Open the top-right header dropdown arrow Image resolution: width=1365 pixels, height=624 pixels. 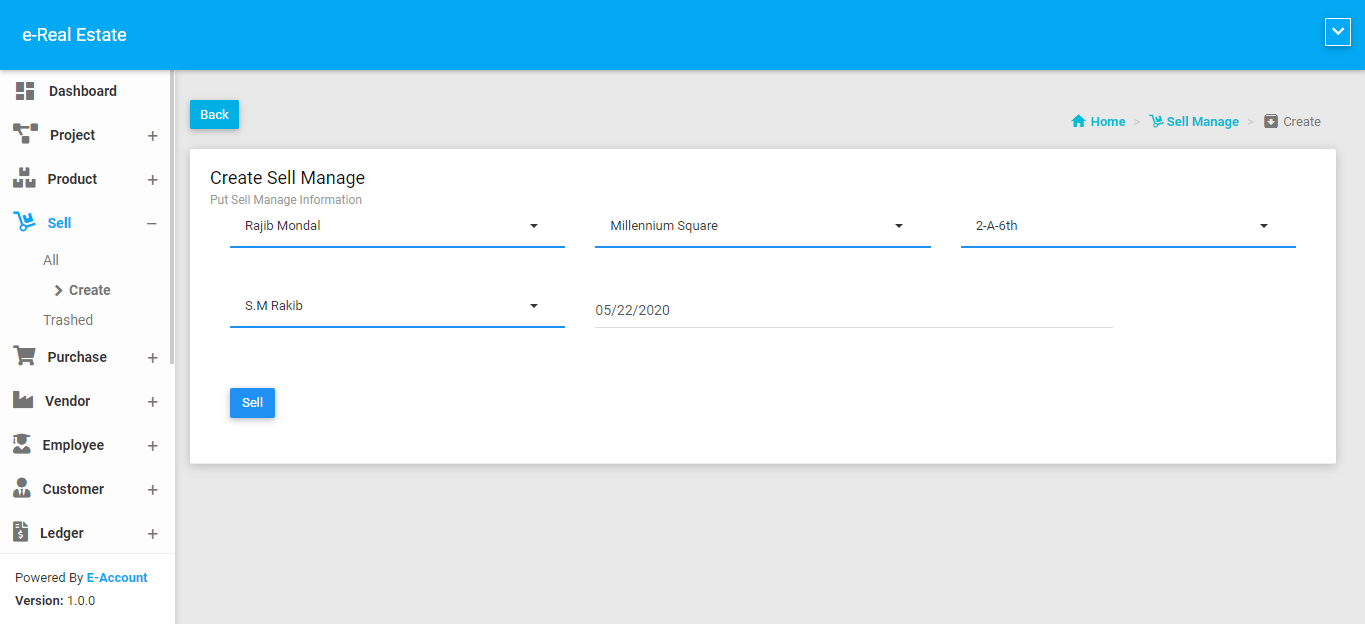tap(1337, 33)
